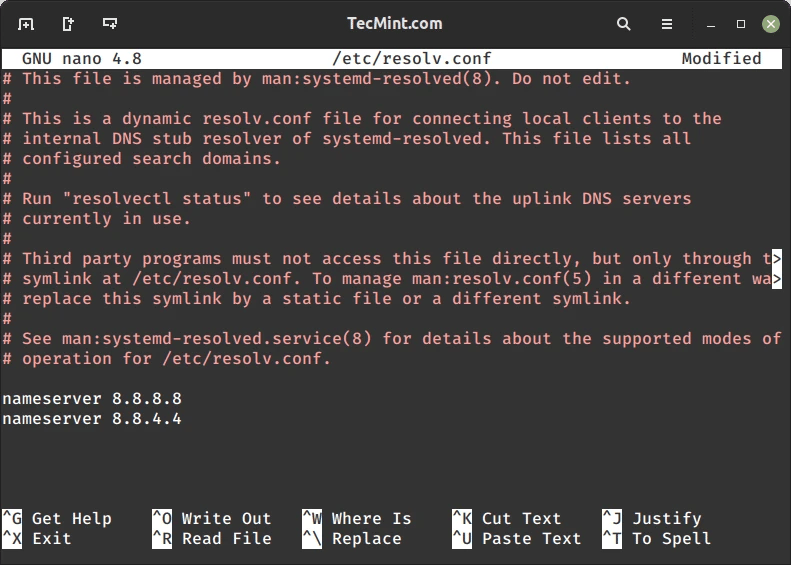Viewport: 791px width, 565px height.
Task: Click the split terminal horizontally icon
Action: coord(110,23)
